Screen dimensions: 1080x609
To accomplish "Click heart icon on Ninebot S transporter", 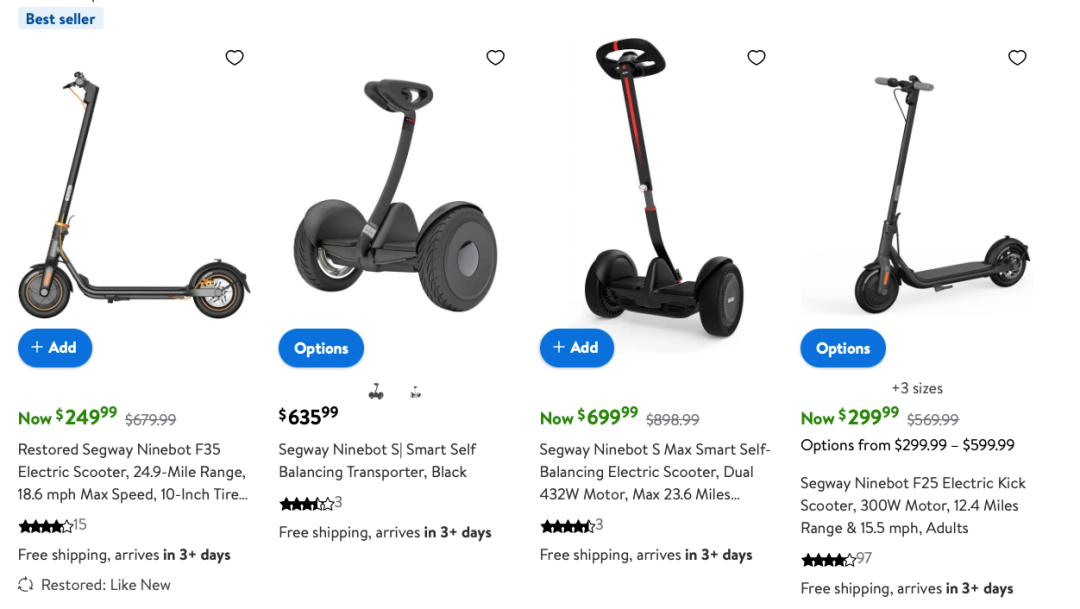I will 495,58.
